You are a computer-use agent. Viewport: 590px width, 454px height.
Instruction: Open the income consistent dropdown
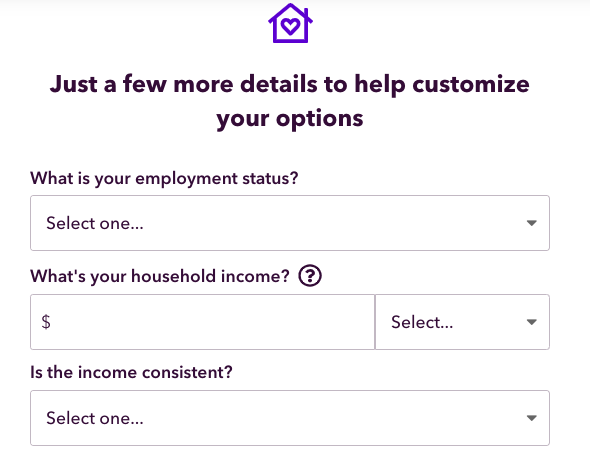[x=290, y=418]
